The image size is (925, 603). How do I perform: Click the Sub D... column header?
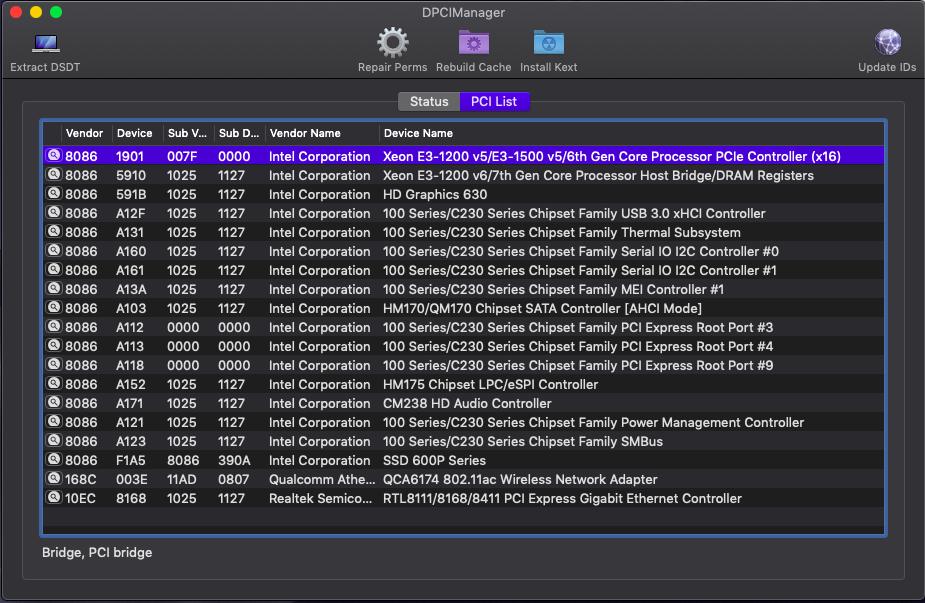(238, 133)
